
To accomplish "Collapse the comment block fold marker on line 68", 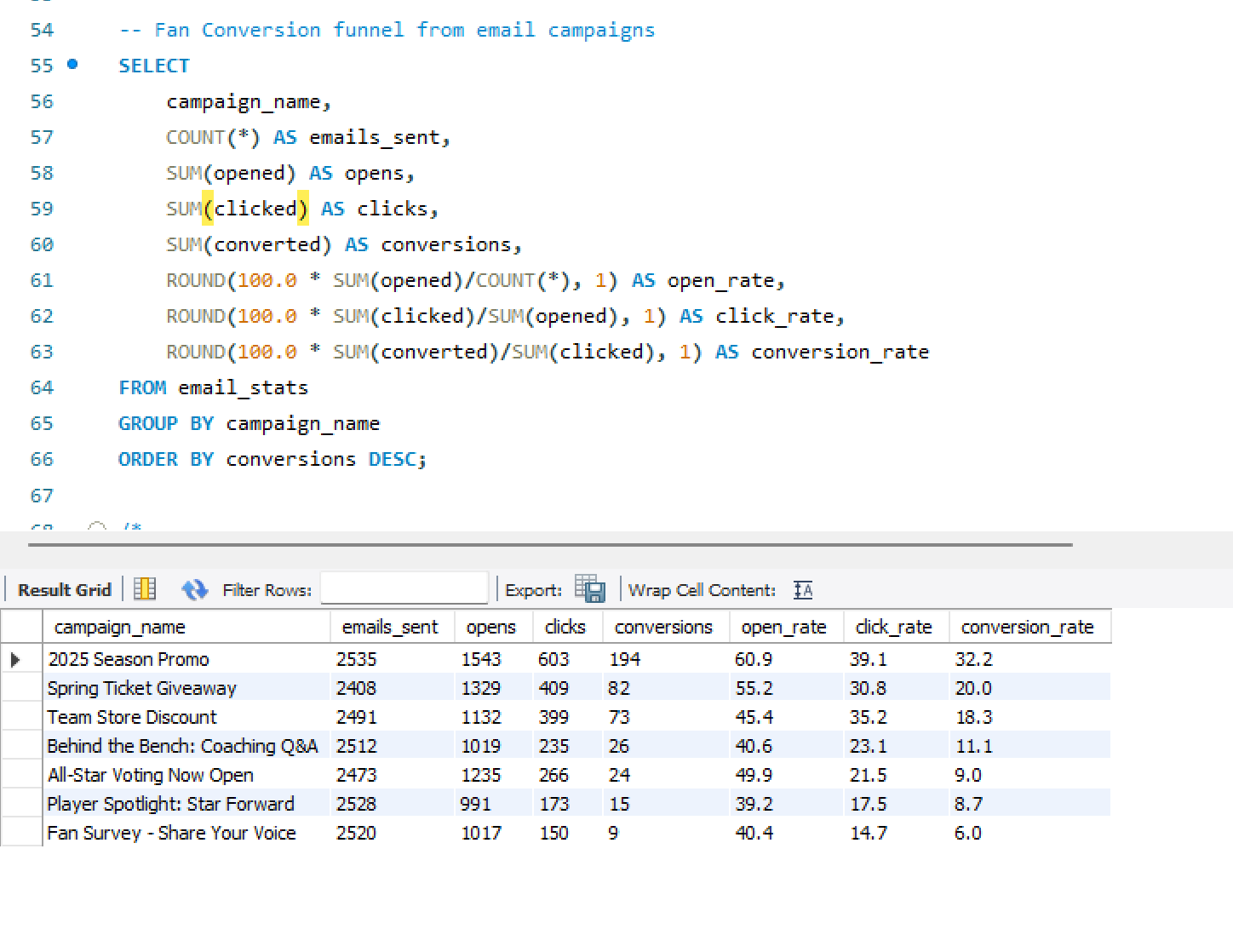I will click(x=97, y=528).
